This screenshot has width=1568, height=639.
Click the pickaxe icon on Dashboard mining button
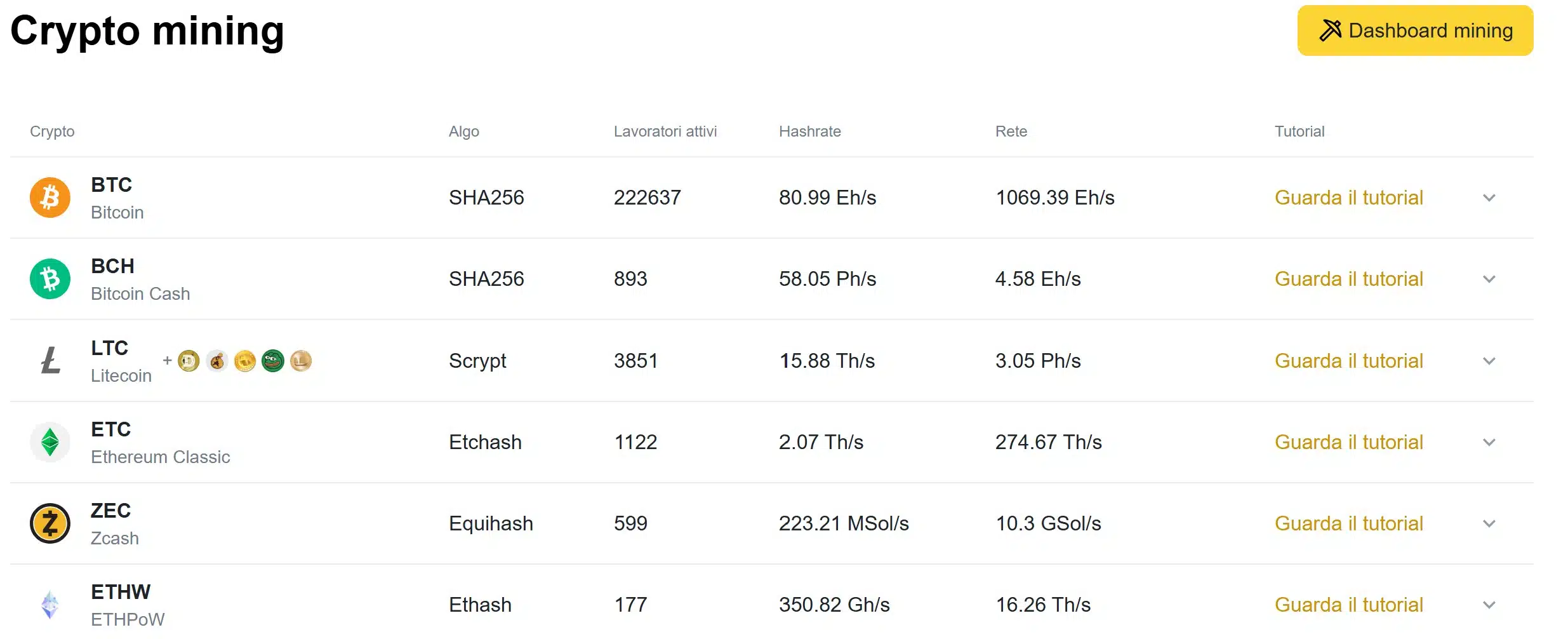click(x=1332, y=29)
